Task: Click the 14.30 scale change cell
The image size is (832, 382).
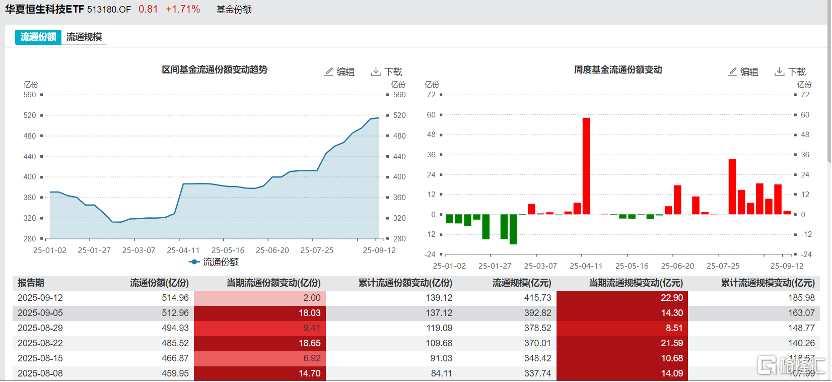Action: (622, 312)
